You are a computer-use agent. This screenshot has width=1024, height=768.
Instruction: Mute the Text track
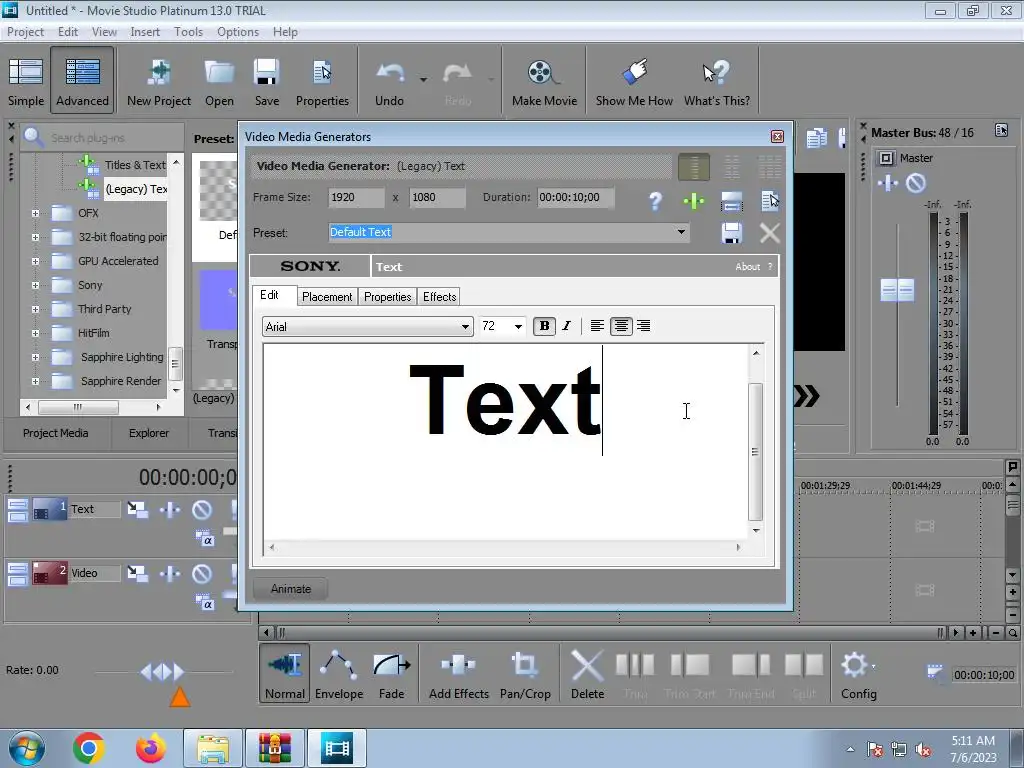tap(202, 509)
